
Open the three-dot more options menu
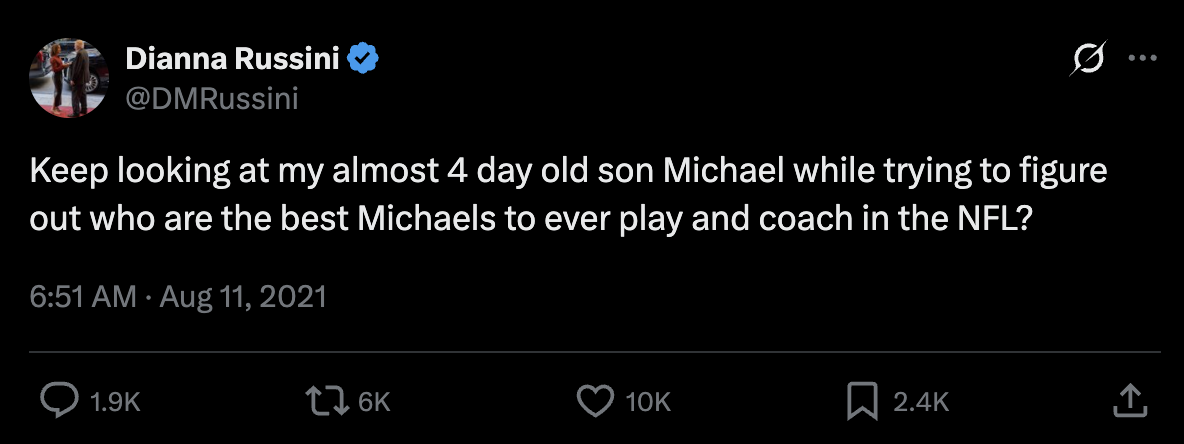(x=1141, y=59)
